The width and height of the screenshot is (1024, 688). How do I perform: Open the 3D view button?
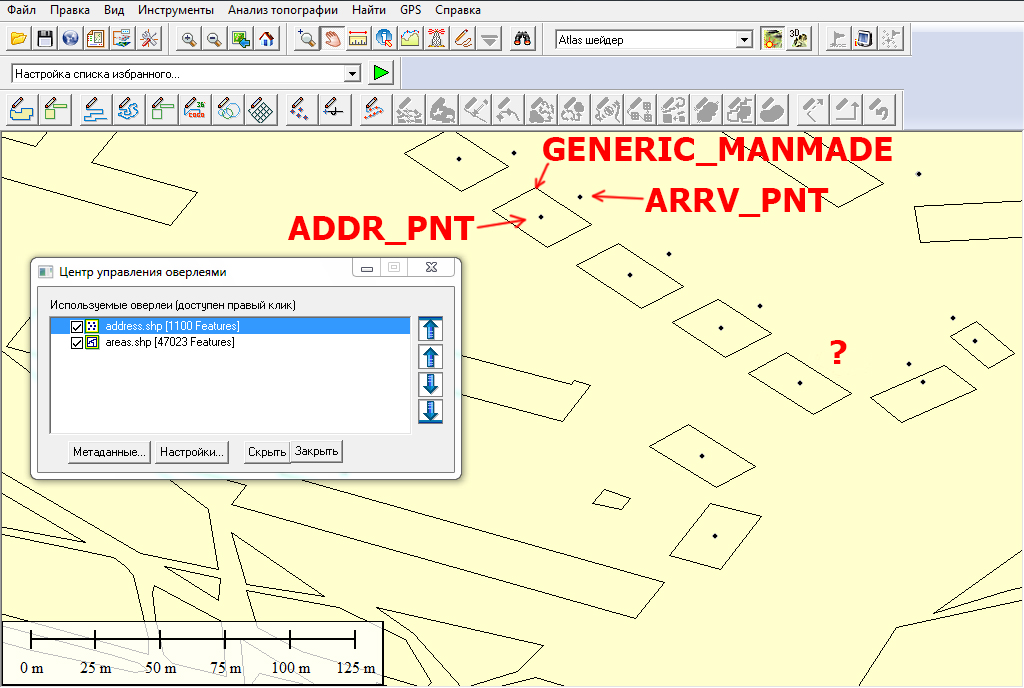(798, 39)
